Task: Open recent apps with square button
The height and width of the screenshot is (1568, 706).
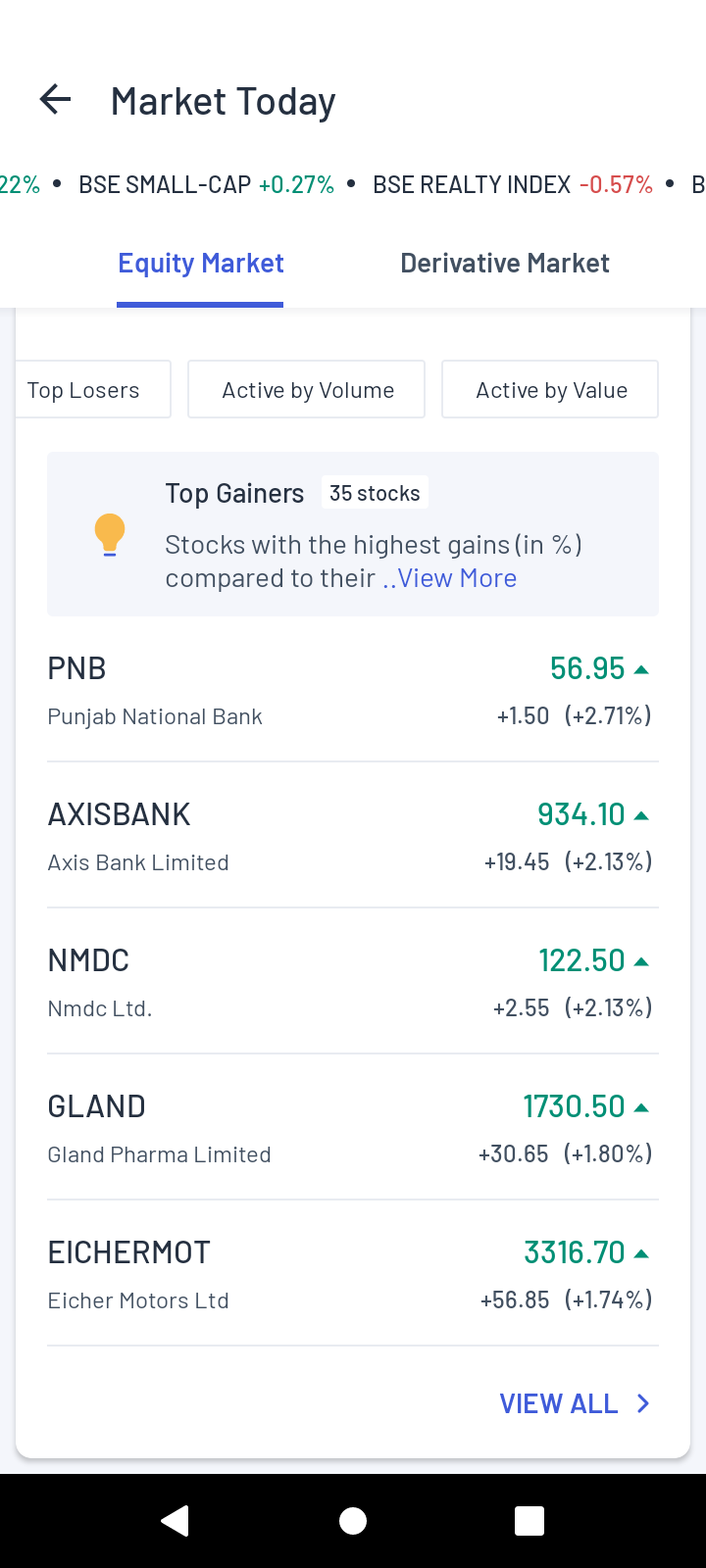Action: pos(529,1520)
